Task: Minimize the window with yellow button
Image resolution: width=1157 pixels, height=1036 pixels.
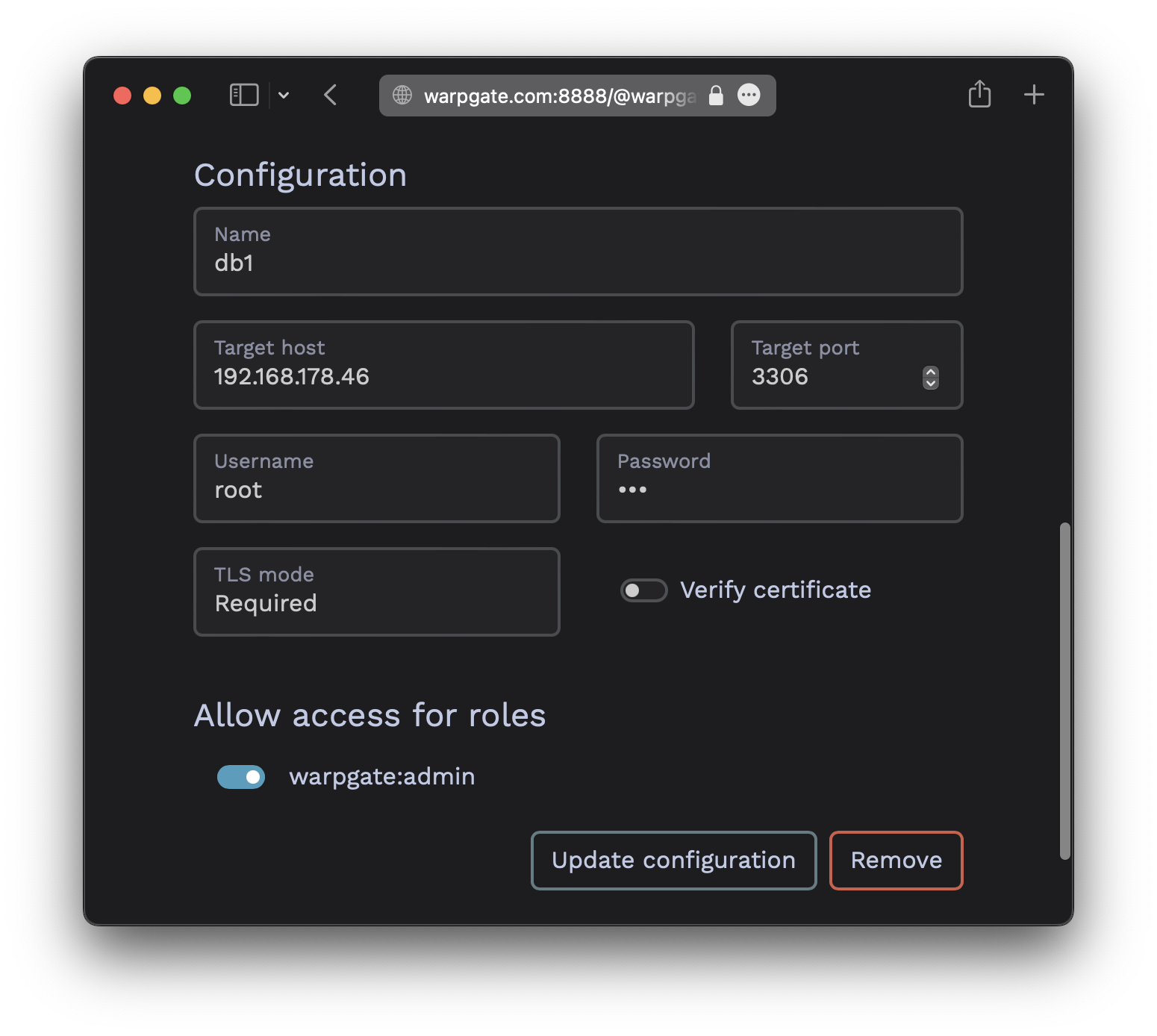Action: (152, 96)
